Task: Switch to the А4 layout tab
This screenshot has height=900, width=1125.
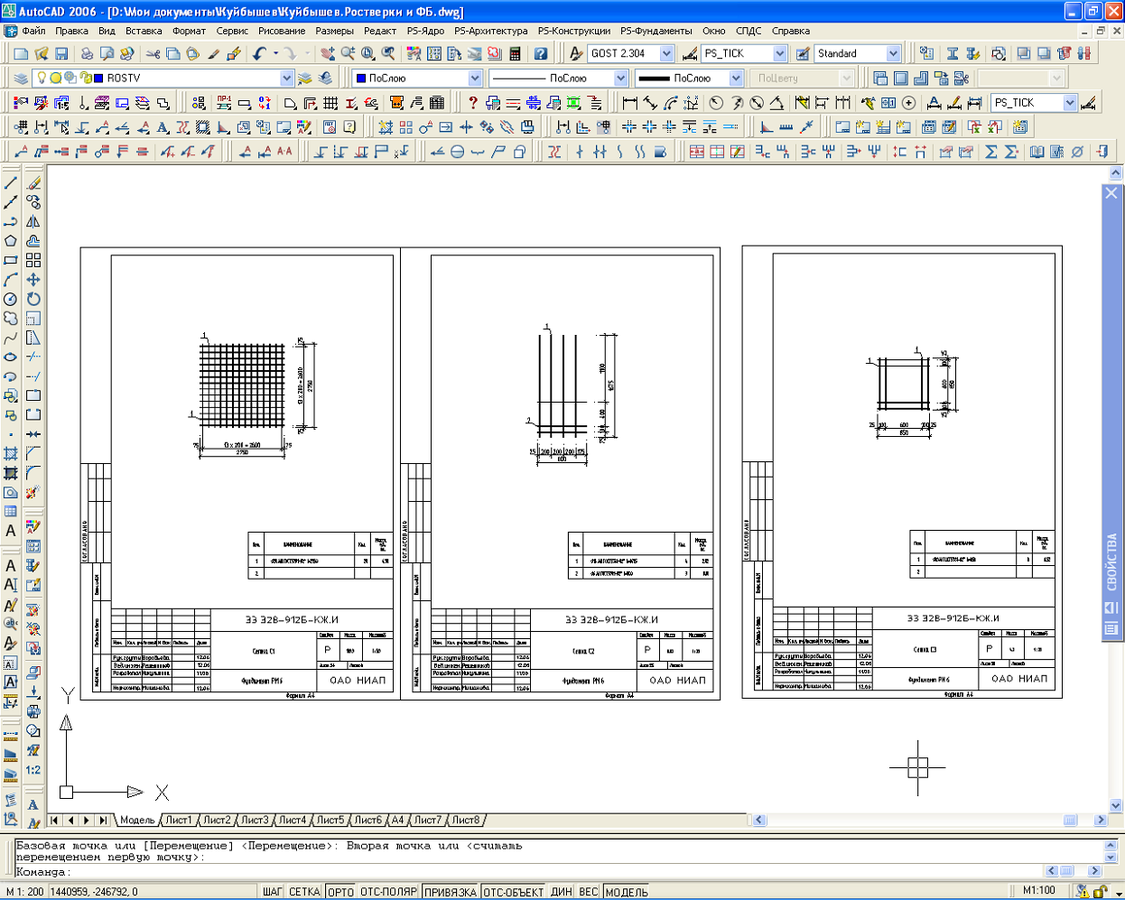Action: (x=397, y=820)
